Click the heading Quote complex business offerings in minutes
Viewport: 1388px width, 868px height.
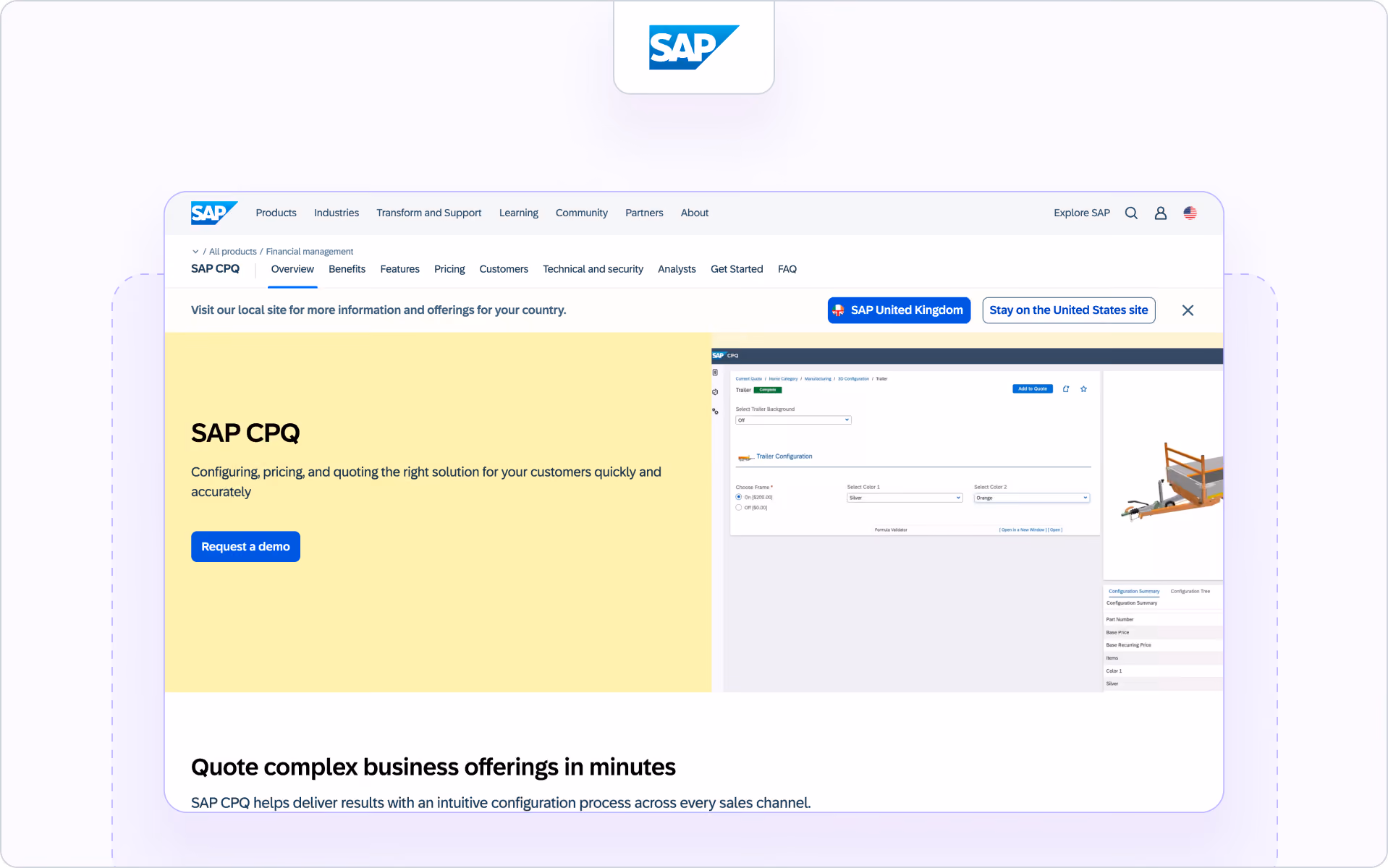(433, 767)
